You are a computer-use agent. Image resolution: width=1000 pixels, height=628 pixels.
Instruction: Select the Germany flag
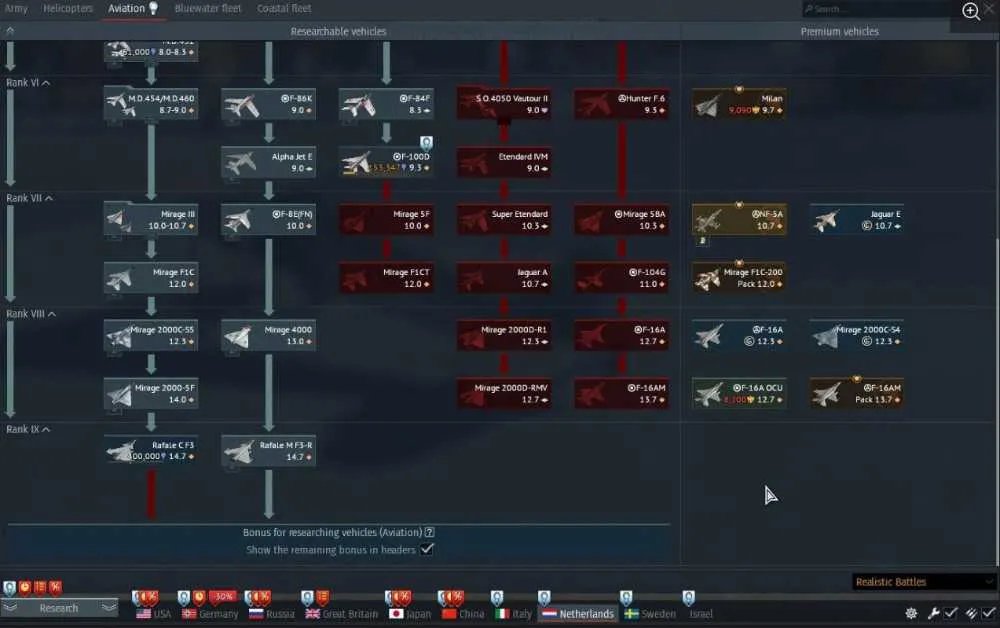pyautogui.click(x=189, y=614)
